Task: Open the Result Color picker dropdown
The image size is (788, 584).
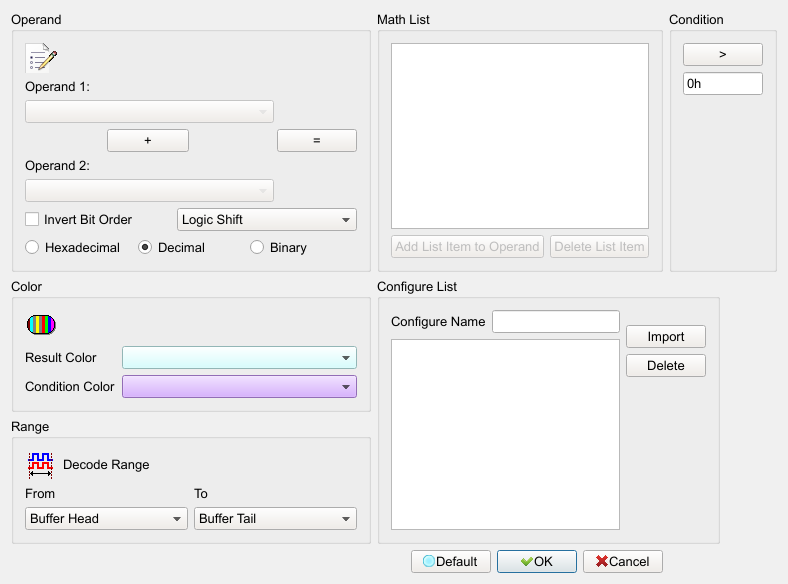Action: (239, 358)
